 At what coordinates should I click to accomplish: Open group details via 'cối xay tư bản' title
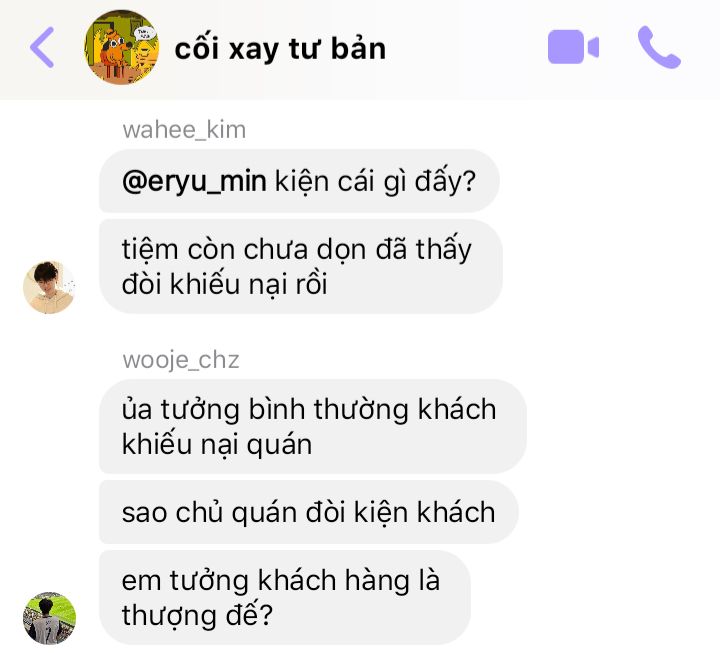(280, 48)
